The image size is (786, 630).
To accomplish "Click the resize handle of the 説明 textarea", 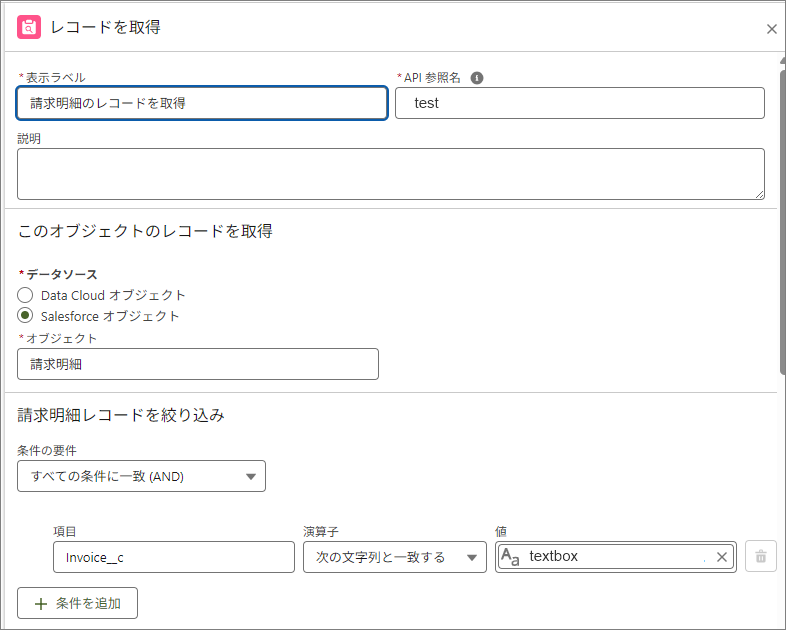I will coord(759,194).
